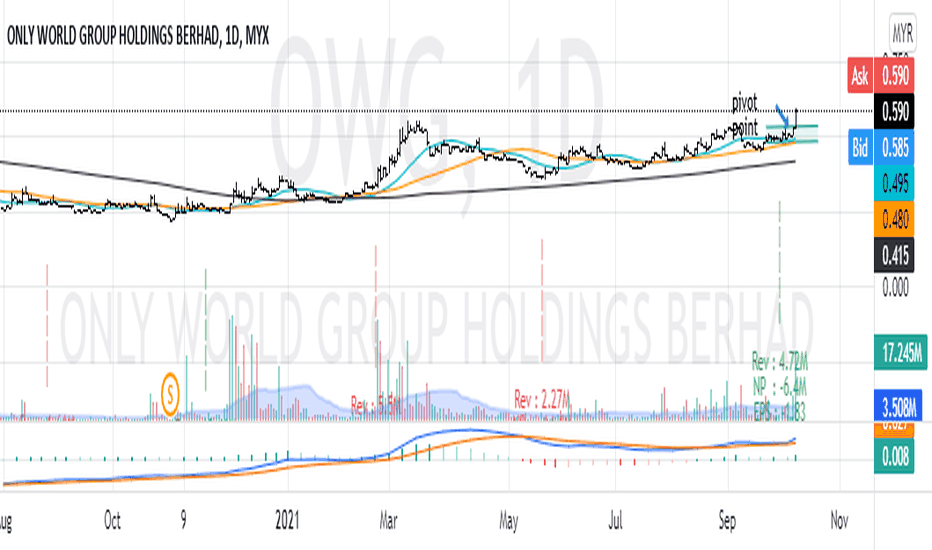
Task: Click the 'Nov' time axis label
Action: click(839, 521)
